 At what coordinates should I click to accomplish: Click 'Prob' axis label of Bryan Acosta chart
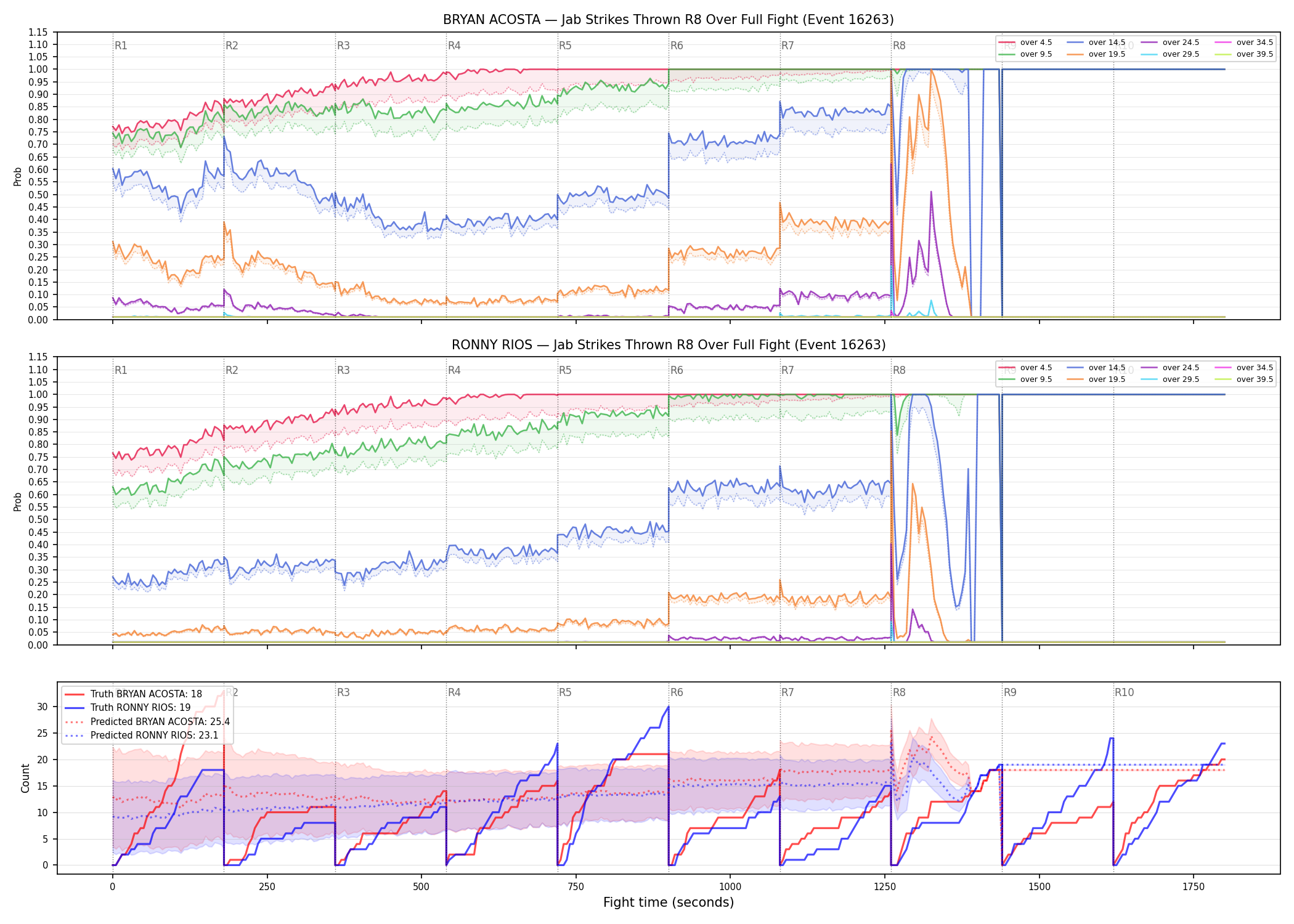click(18, 176)
